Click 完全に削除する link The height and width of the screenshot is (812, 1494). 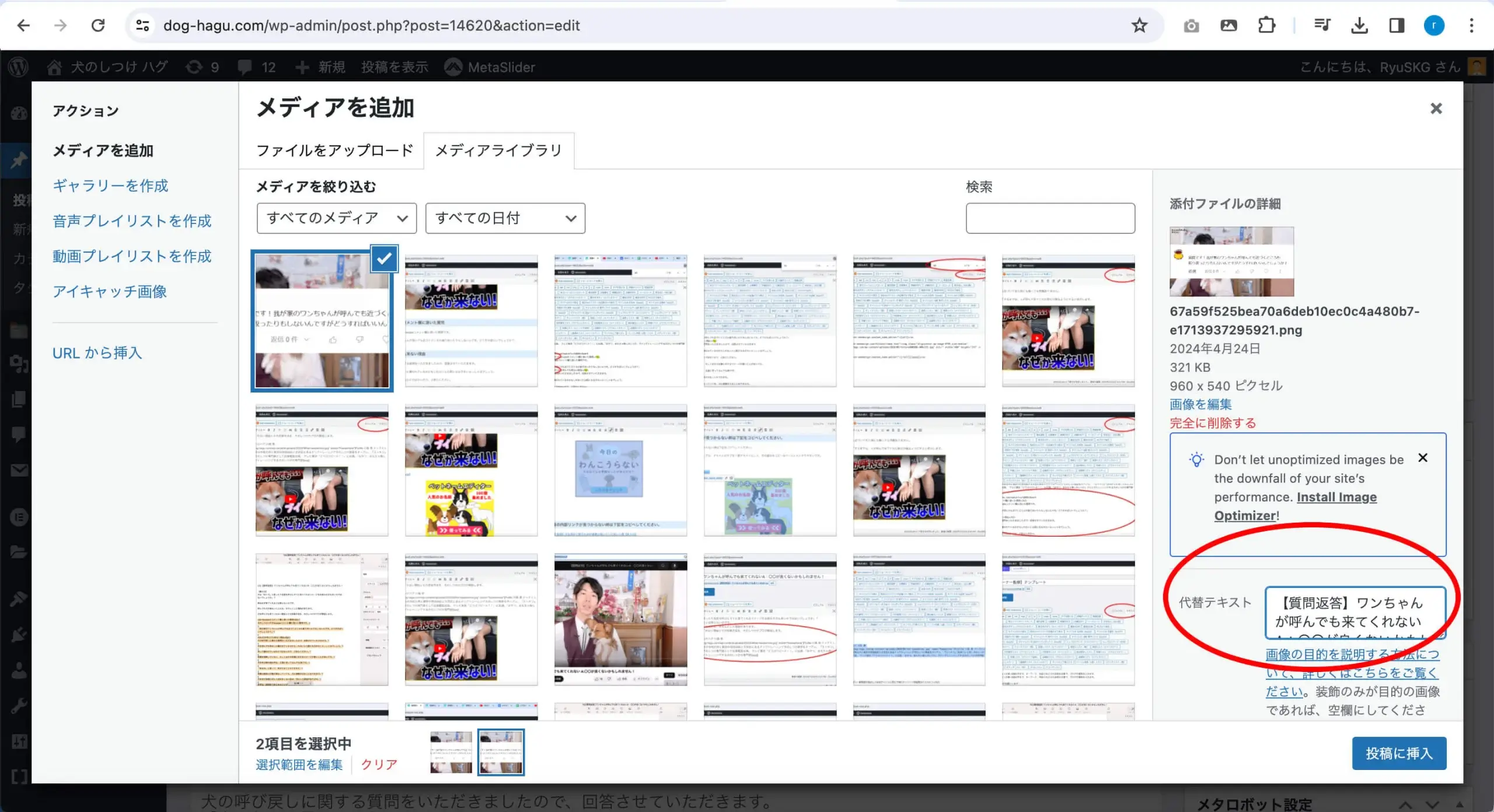[1213, 423]
